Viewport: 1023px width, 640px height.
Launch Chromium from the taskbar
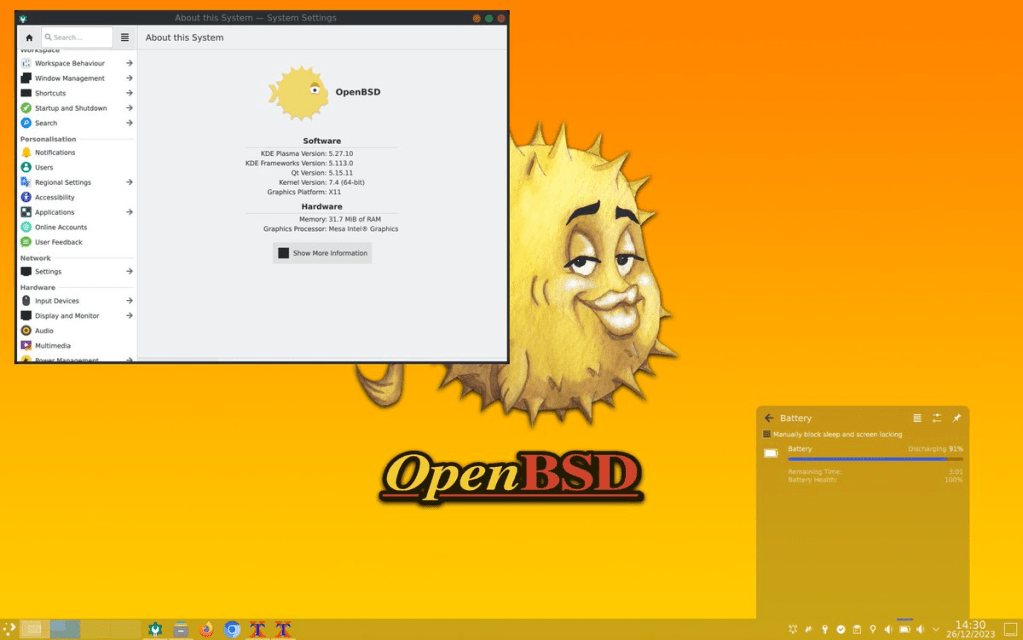(x=232, y=629)
